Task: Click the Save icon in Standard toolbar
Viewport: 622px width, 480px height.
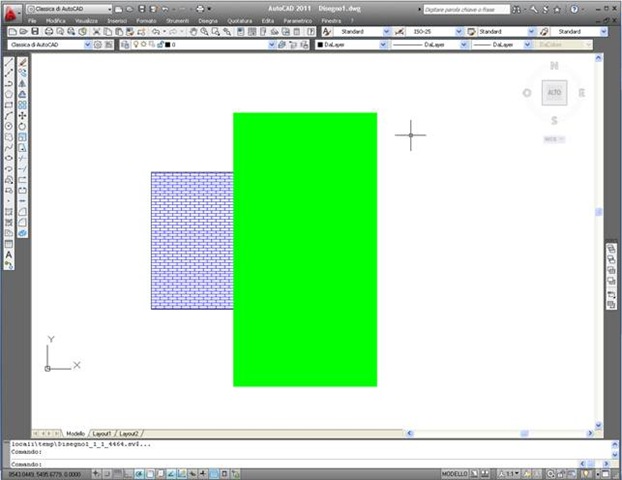Action: (x=35, y=31)
